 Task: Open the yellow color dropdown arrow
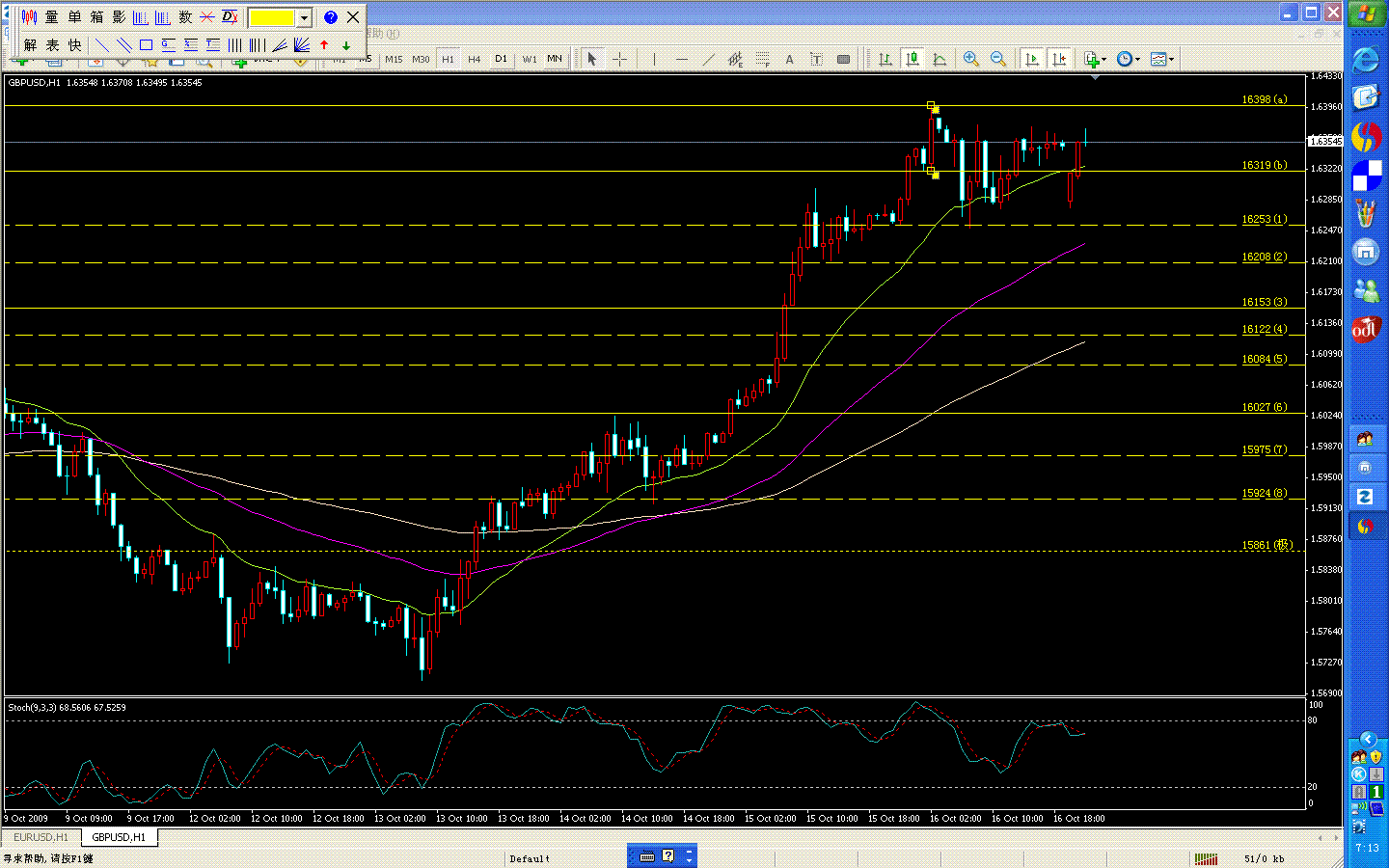tap(304, 18)
